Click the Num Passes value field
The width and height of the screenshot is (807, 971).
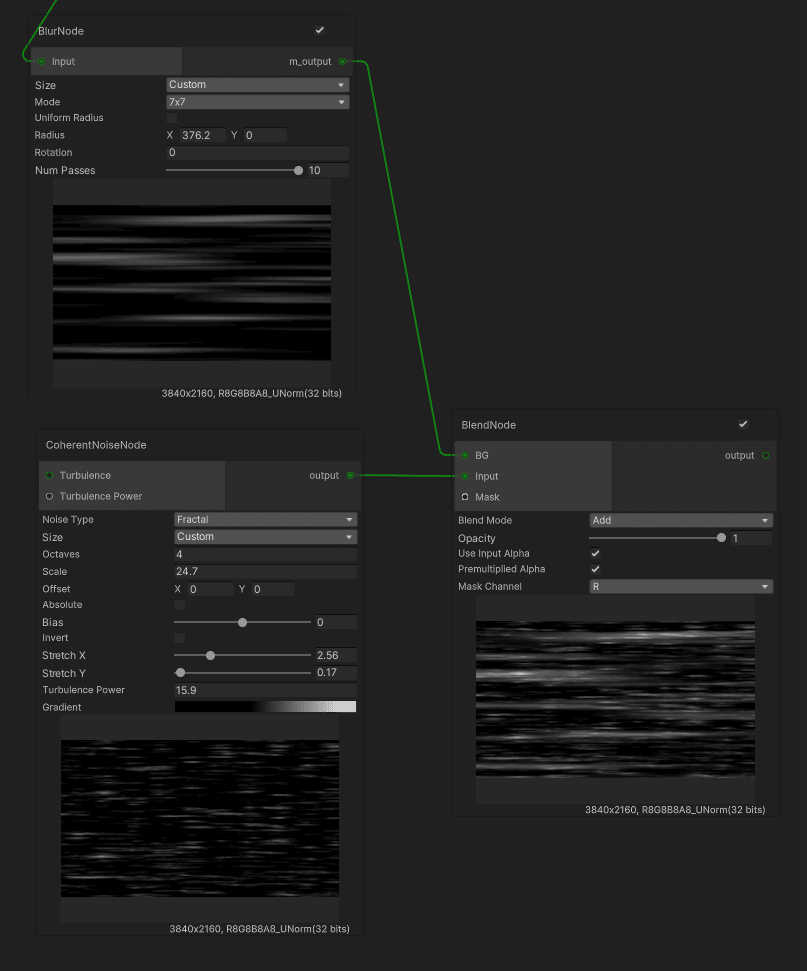[328, 170]
